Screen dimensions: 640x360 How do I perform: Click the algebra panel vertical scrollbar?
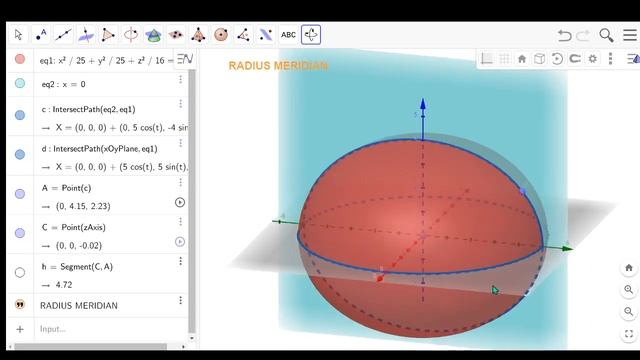point(192,202)
